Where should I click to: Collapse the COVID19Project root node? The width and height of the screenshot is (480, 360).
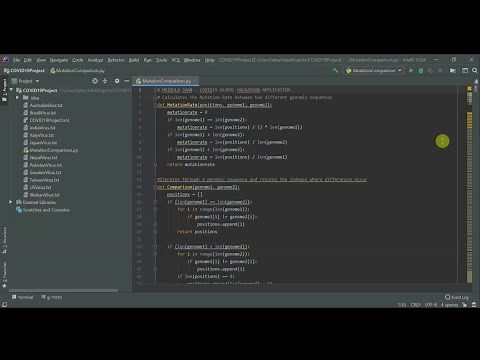pyautogui.click(x=11, y=90)
